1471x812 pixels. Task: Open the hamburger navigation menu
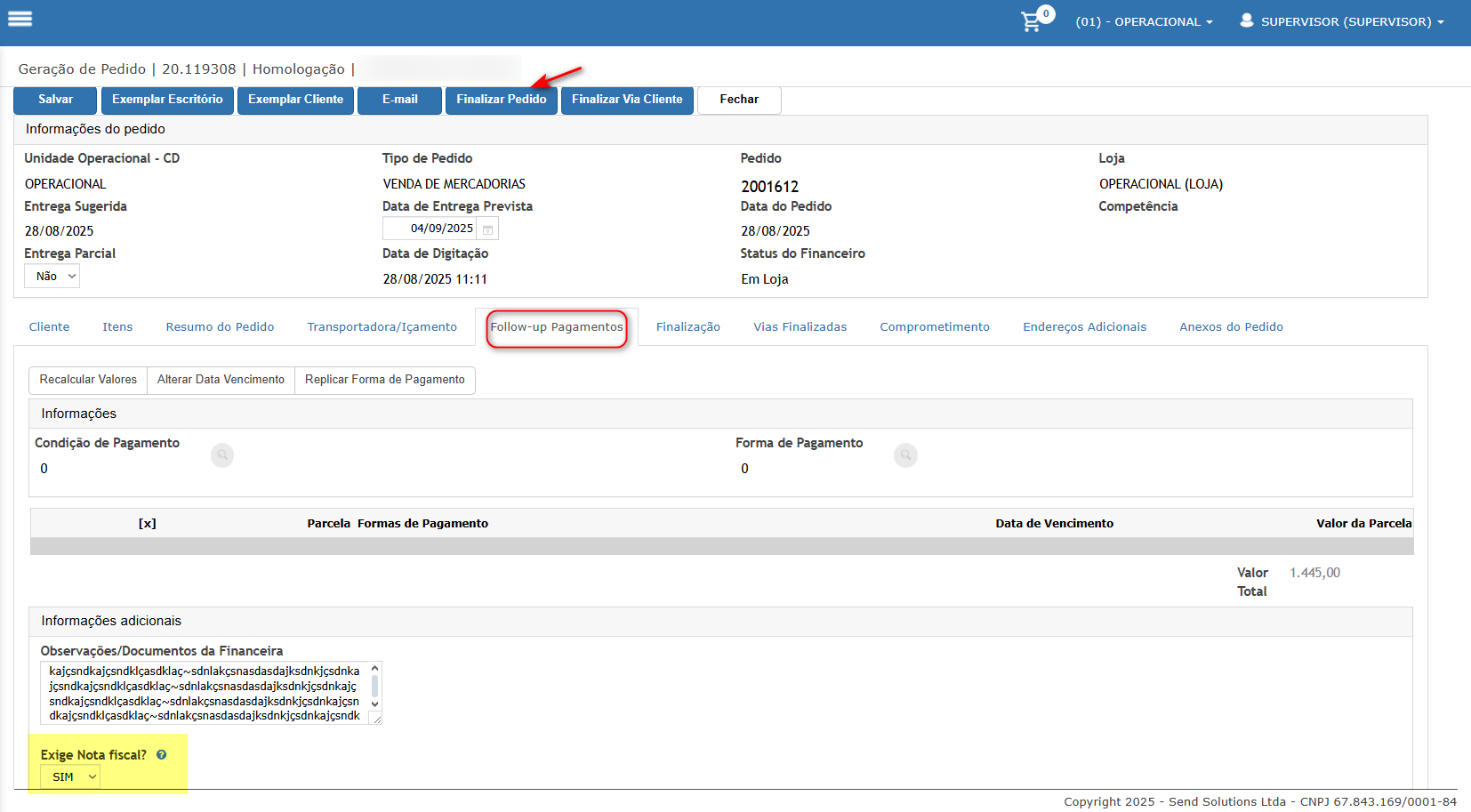tap(20, 19)
